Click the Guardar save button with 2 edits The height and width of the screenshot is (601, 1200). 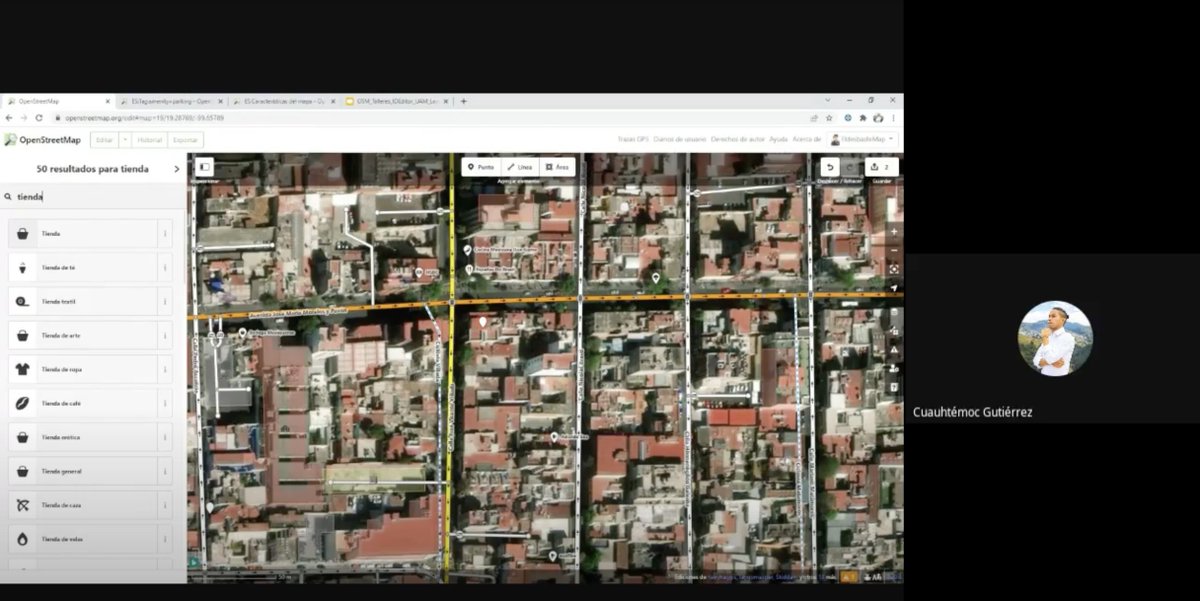click(878, 167)
